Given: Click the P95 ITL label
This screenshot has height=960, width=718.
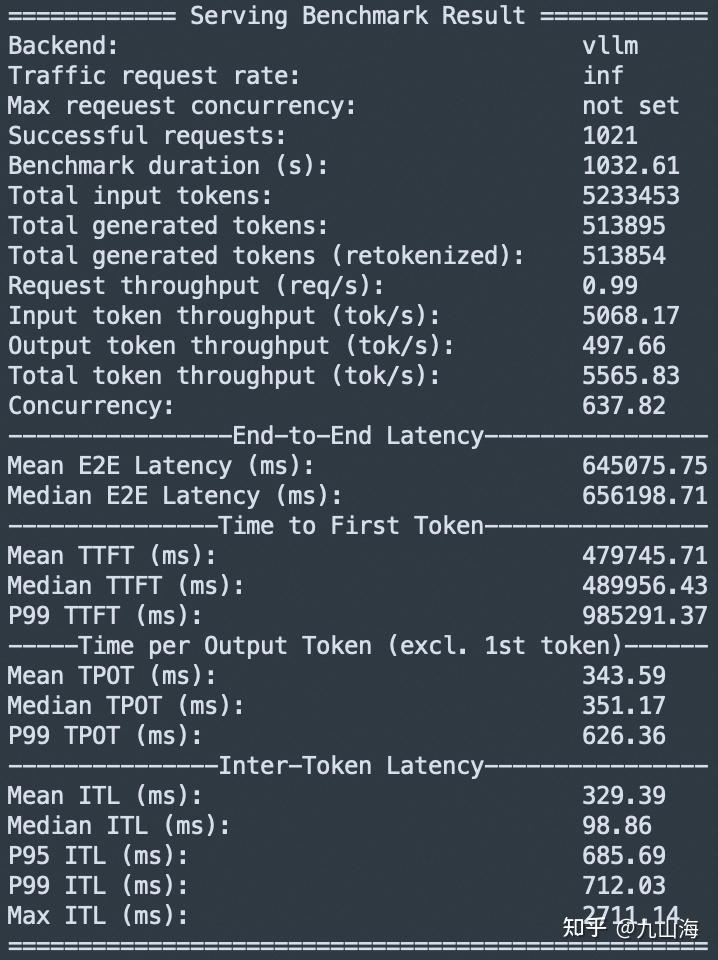Looking at the screenshot, I should click(x=98, y=856).
